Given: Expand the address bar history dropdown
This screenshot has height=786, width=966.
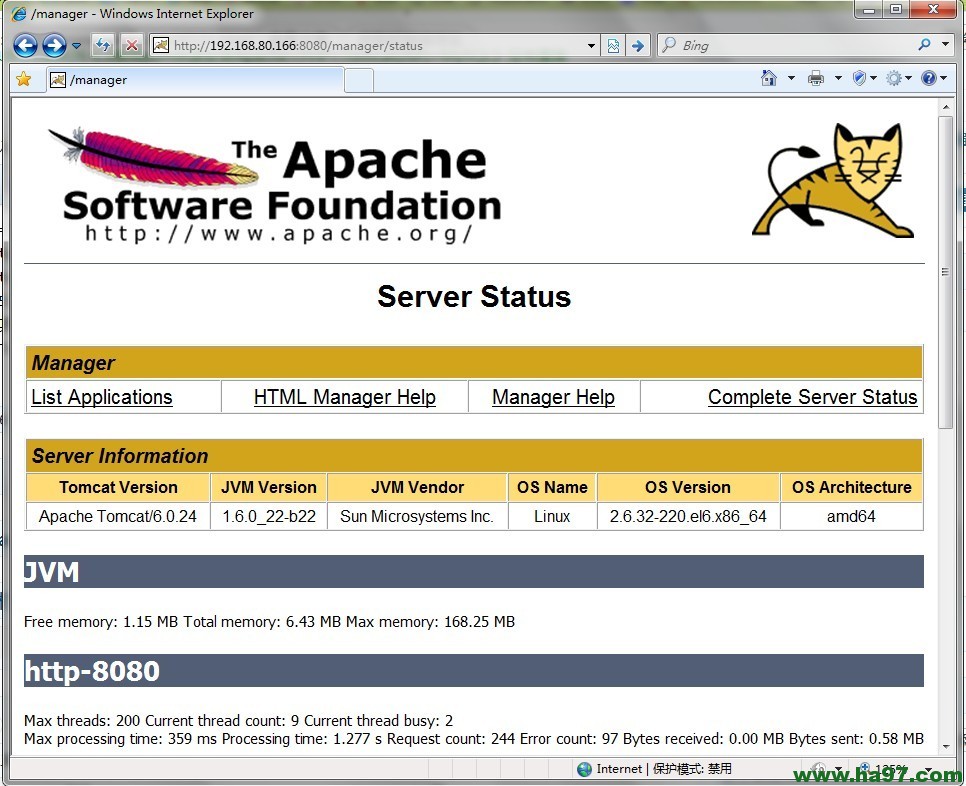Looking at the screenshot, I should click(x=590, y=44).
